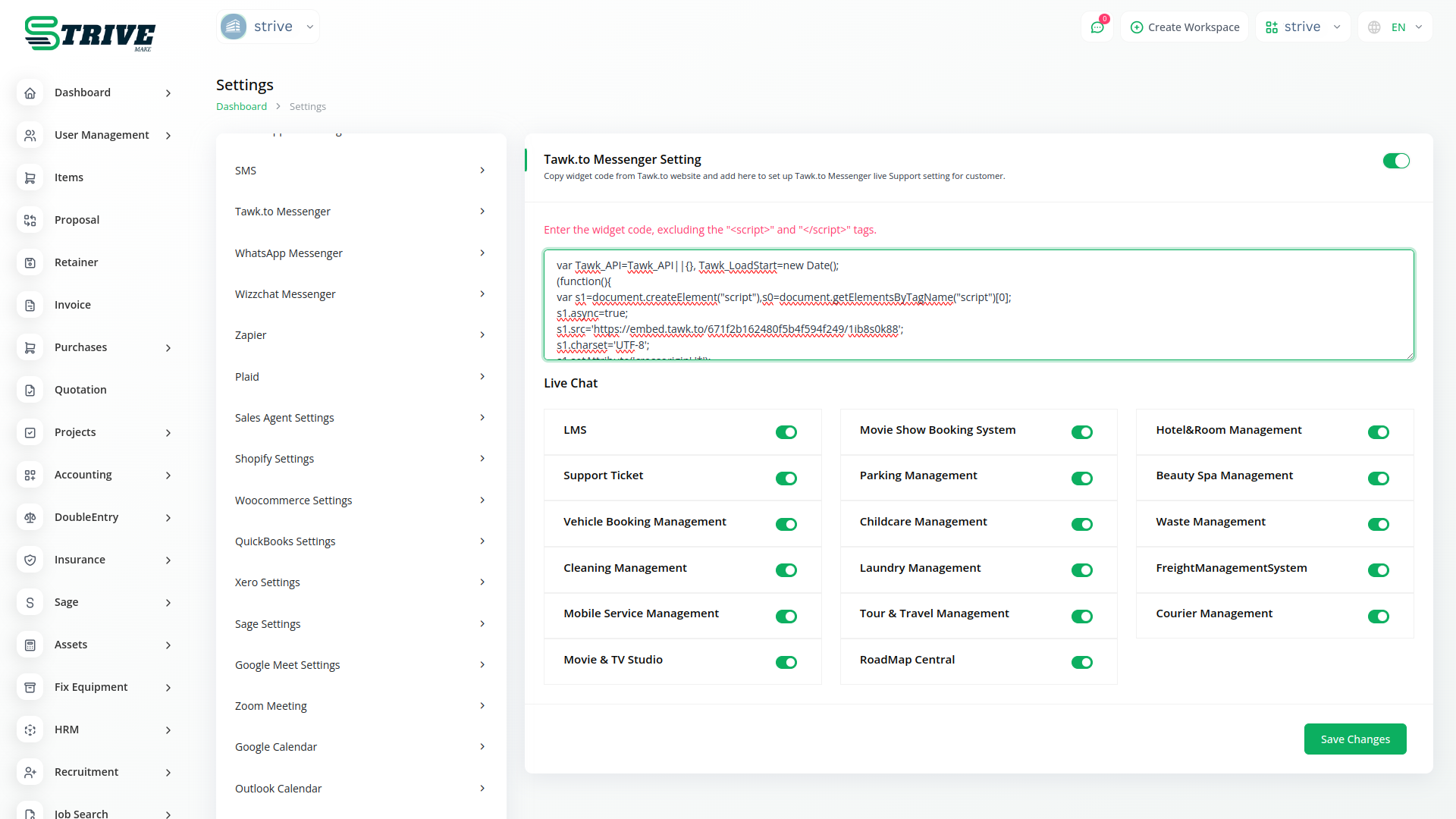Click the Create Workspace button

pyautogui.click(x=1185, y=27)
